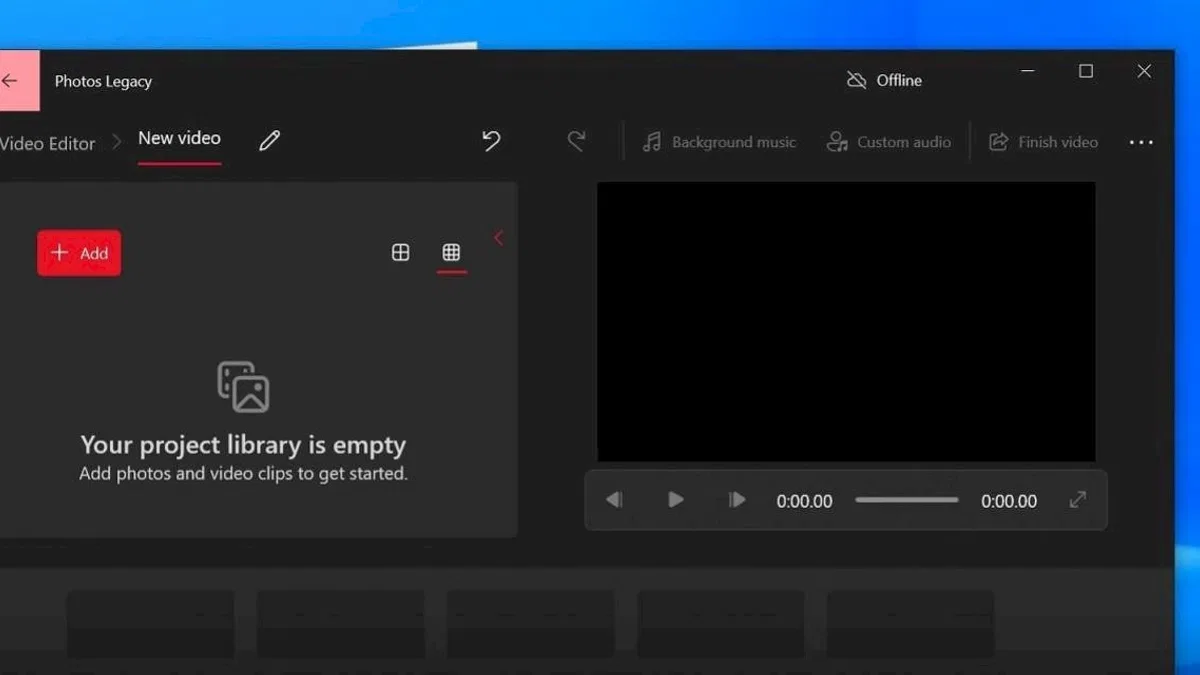Click the preview seek slider
Image resolution: width=1200 pixels, height=675 pixels.
coord(907,500)
